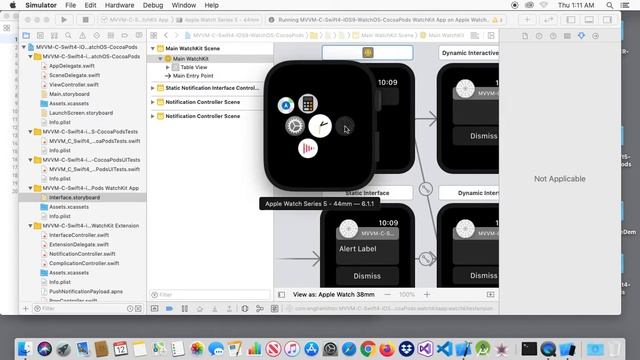Open the File inspector icon

(525, 36)
